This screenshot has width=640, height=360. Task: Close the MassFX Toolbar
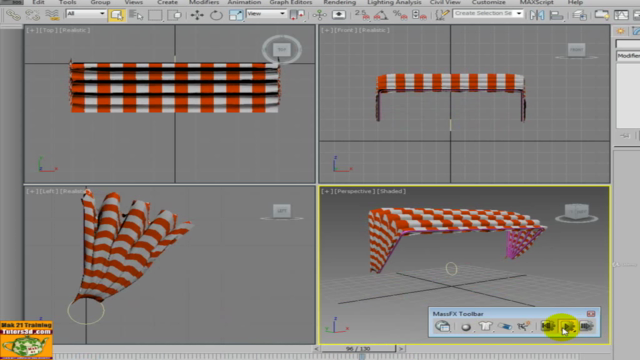click(x=591, y=313)
